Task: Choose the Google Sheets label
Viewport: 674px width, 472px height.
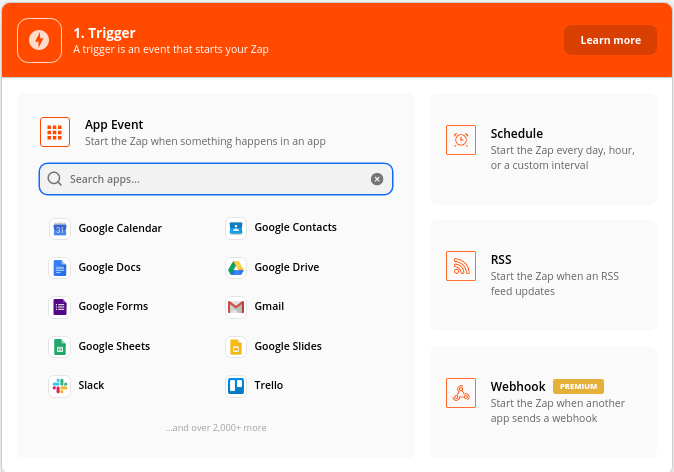Action: (x=114, y=346)
